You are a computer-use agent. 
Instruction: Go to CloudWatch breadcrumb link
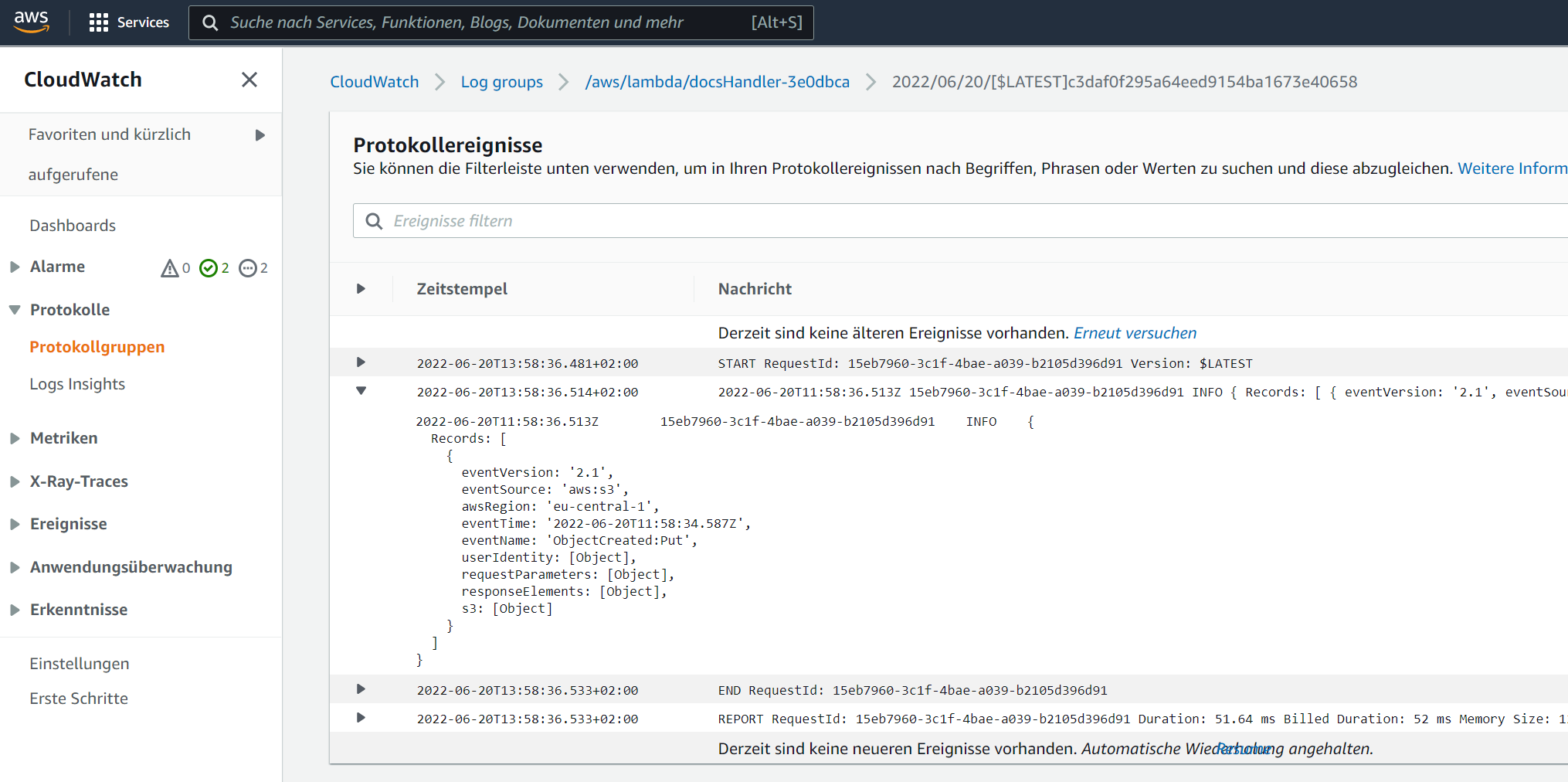click(x=375, y=82)
